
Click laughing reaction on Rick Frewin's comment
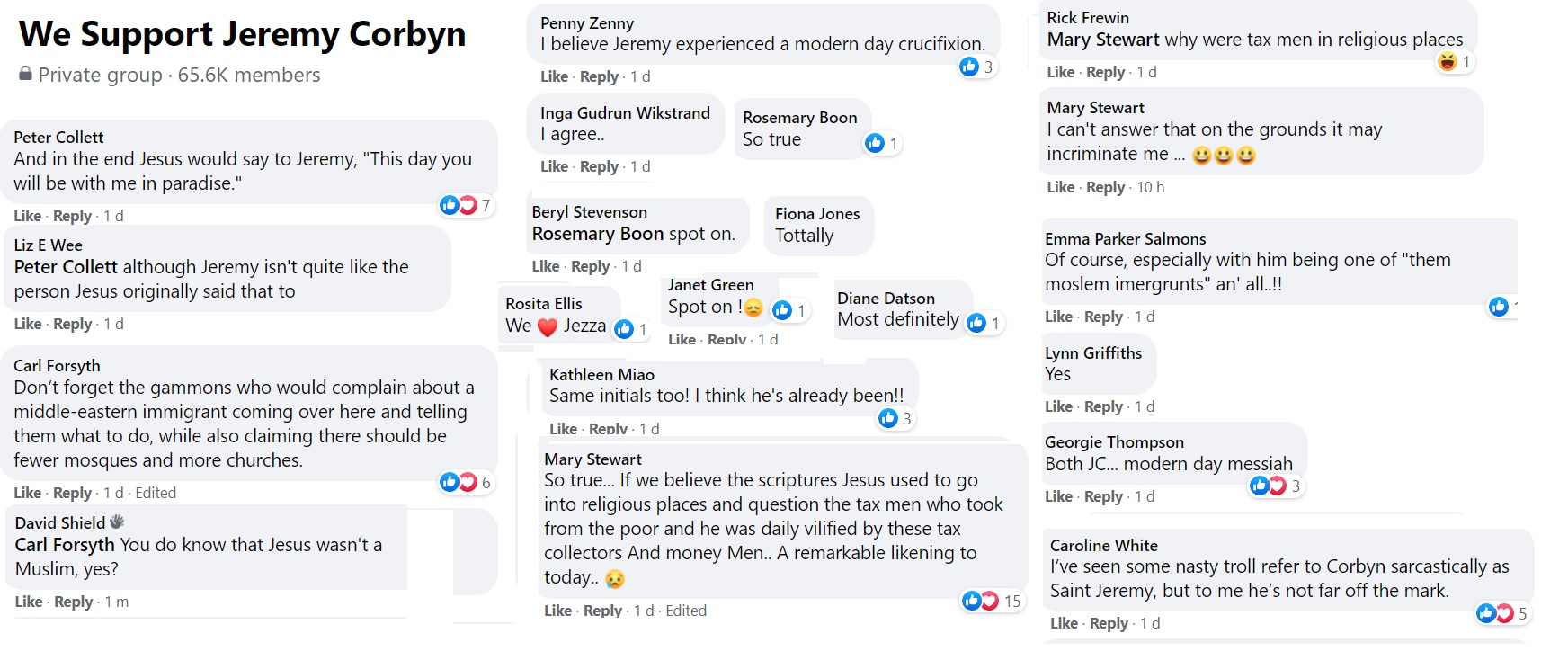(x=1448, y=62)
